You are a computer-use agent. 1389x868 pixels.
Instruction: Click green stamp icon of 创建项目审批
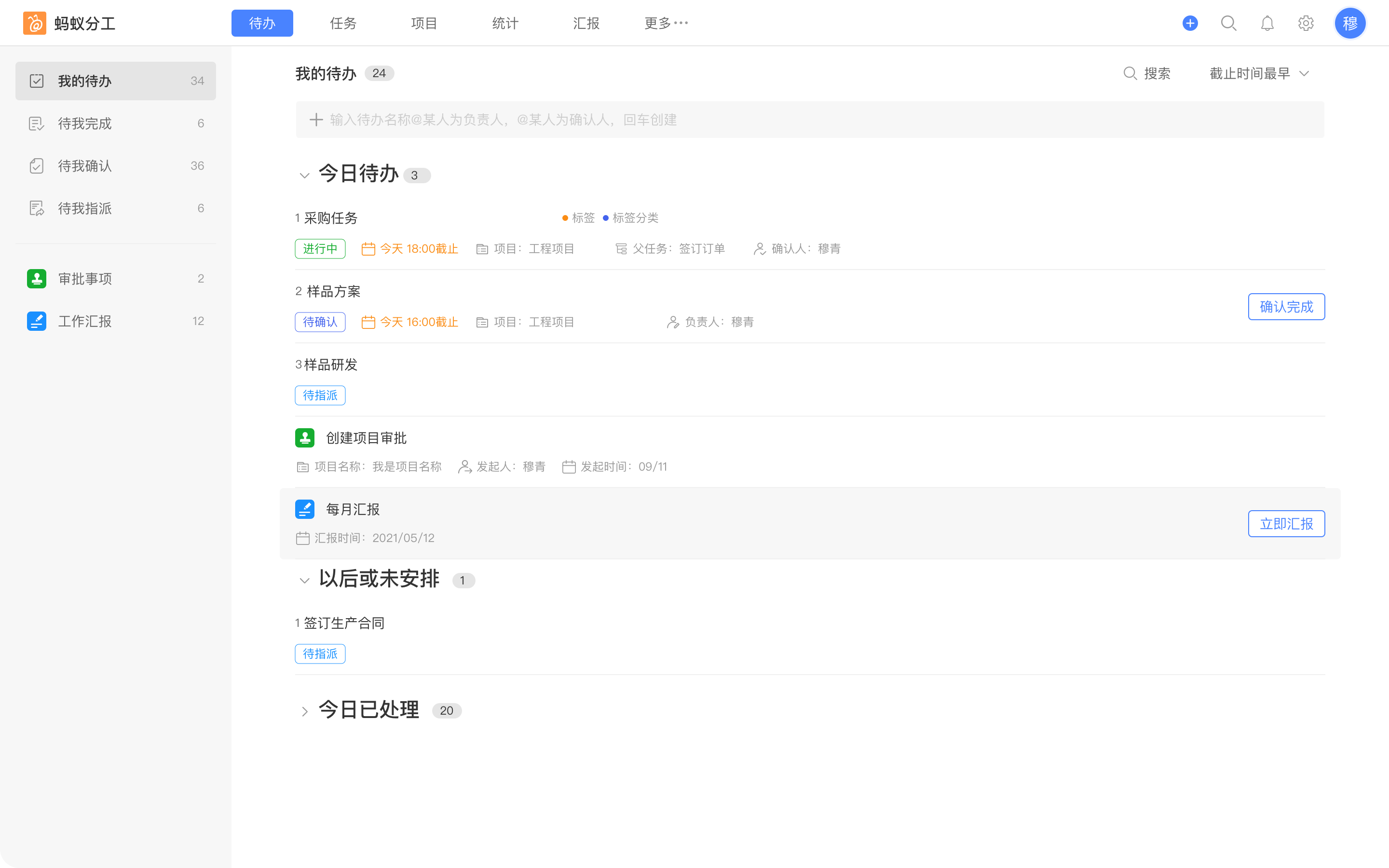pos(305,438)
